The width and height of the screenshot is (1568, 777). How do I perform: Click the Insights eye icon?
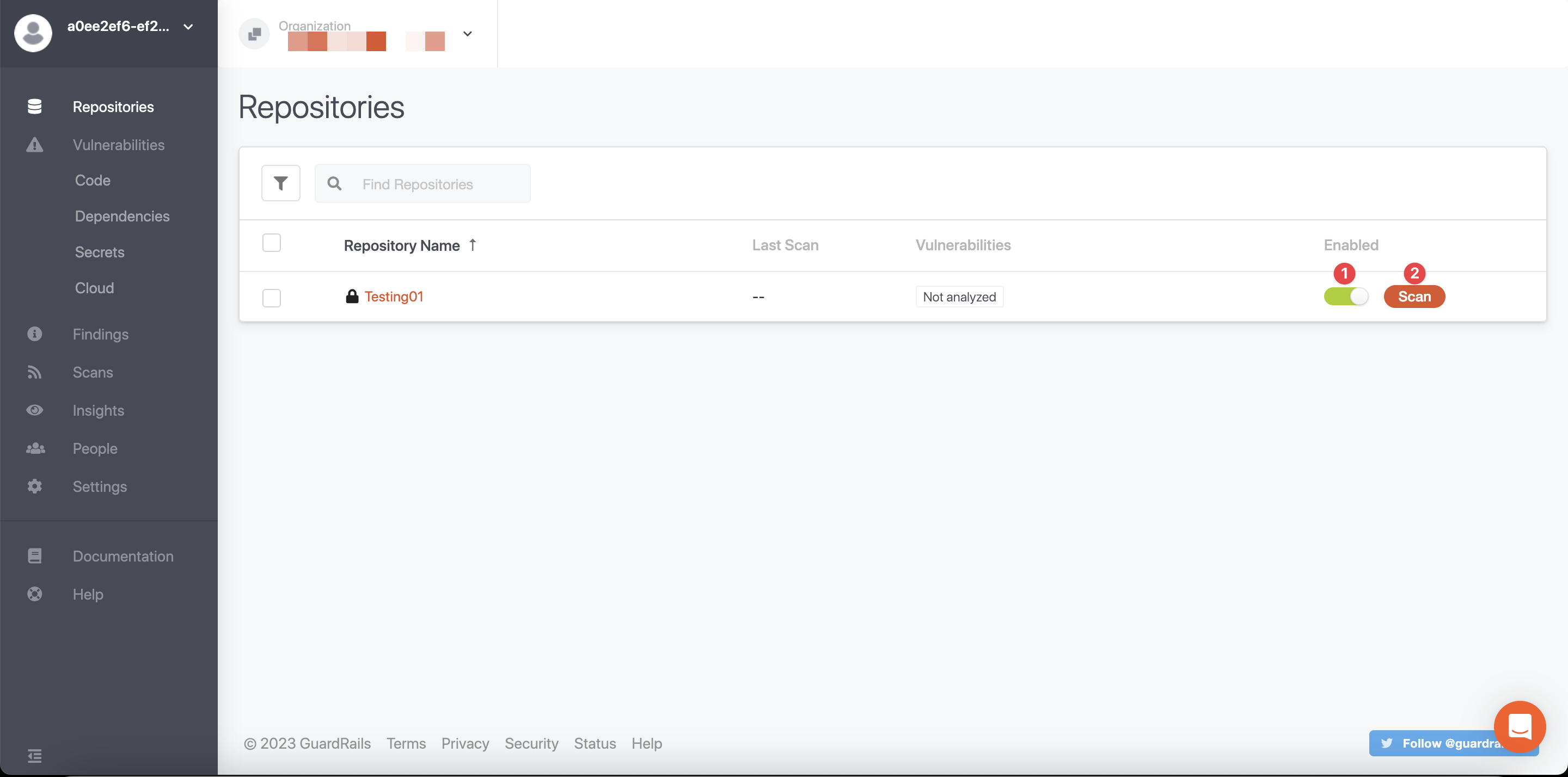35,410
